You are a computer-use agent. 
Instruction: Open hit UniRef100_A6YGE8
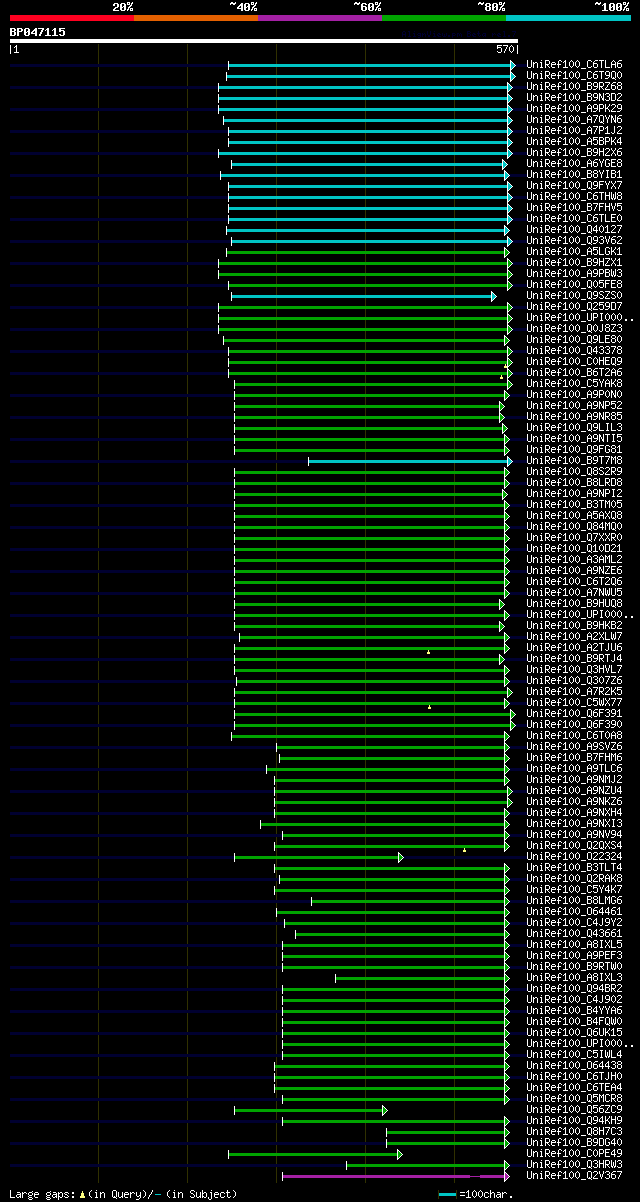[x=574, y=163]
